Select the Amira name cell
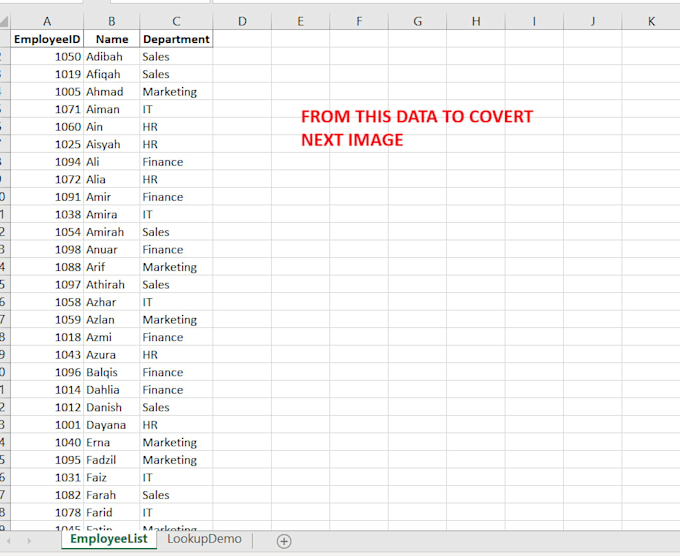 tap(111, 214)
